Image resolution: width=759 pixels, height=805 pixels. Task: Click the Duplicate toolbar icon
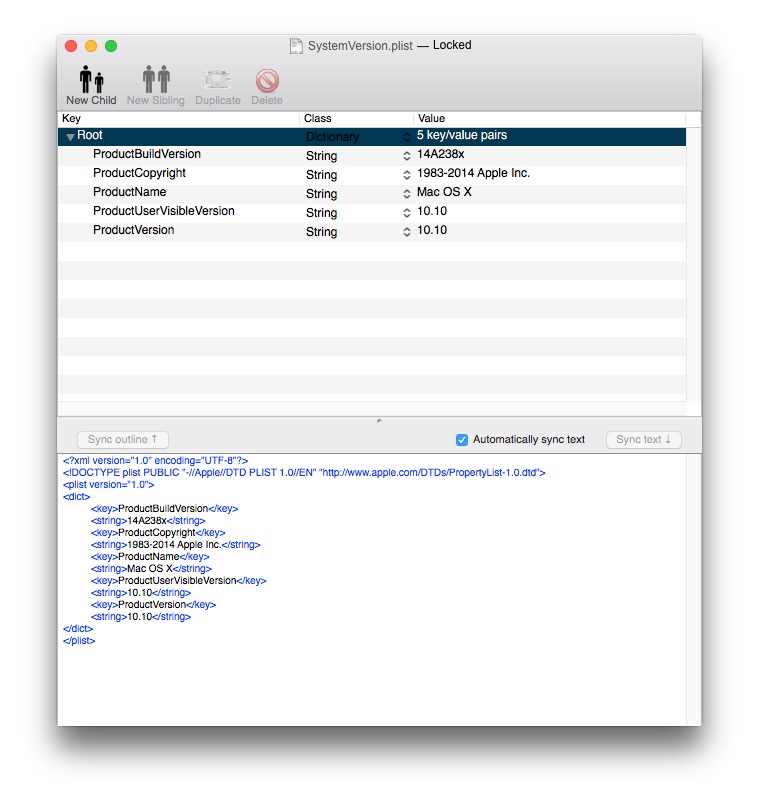click(x=218, y=80)
